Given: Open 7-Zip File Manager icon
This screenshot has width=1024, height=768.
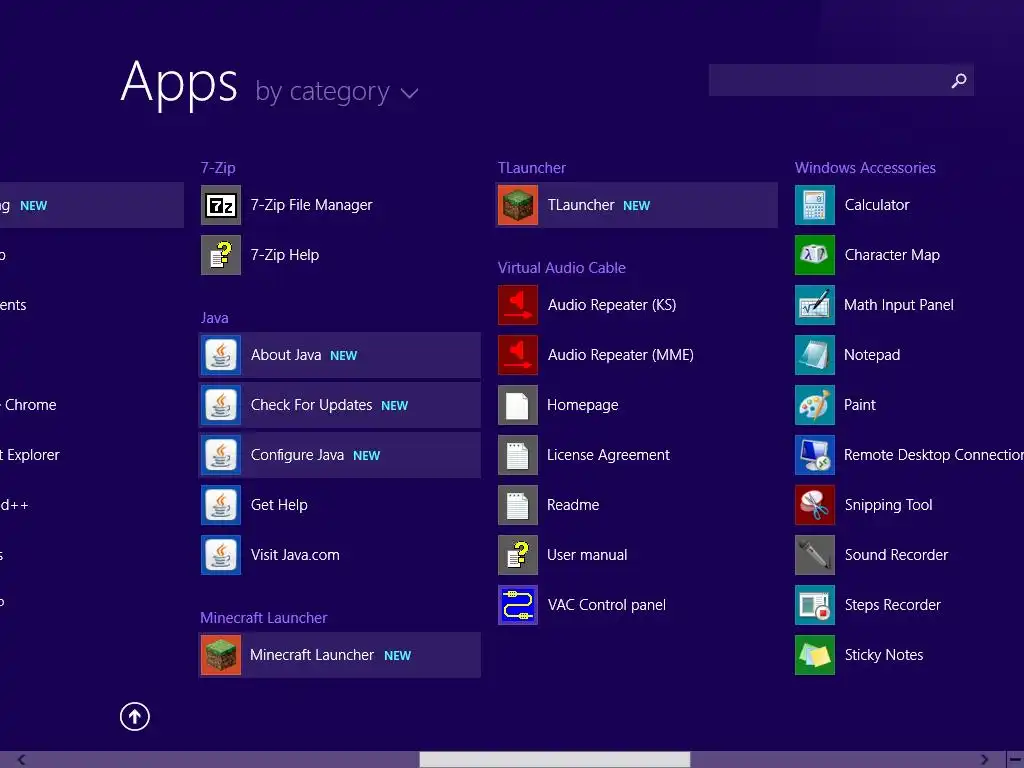Looking at the screenshot, I should click(221, 205).
